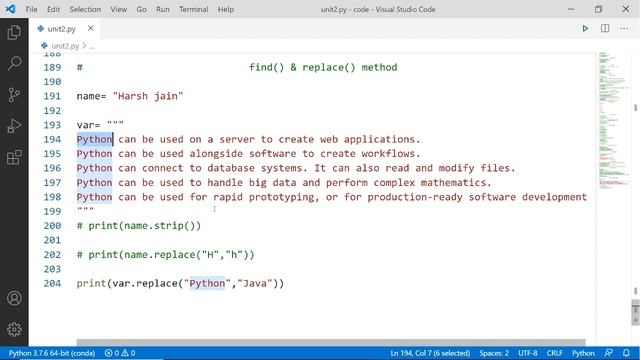The width and height of the screenshot is (640, 360).
Task: Click "# print(name.strip())" comment line
Action: (139, 226)
